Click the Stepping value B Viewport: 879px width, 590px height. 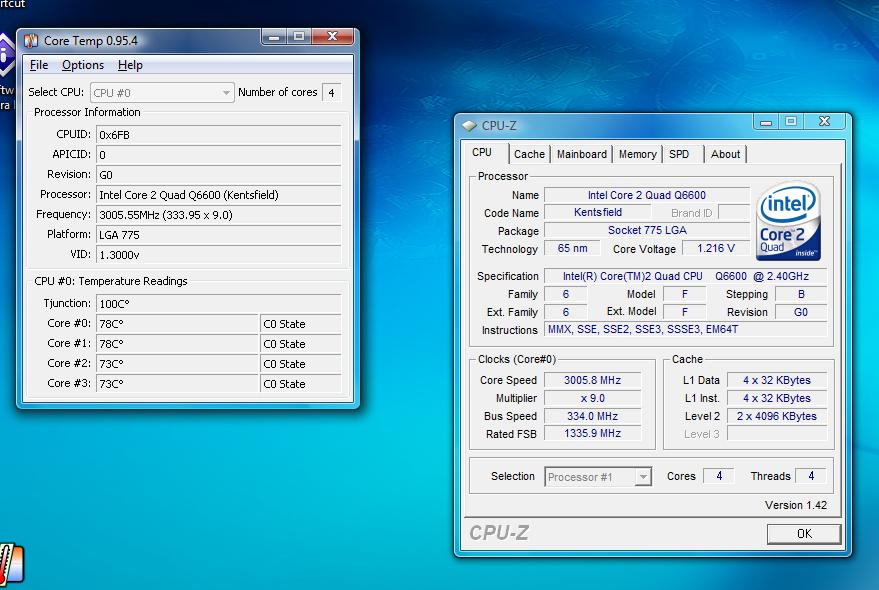point(801,294)
